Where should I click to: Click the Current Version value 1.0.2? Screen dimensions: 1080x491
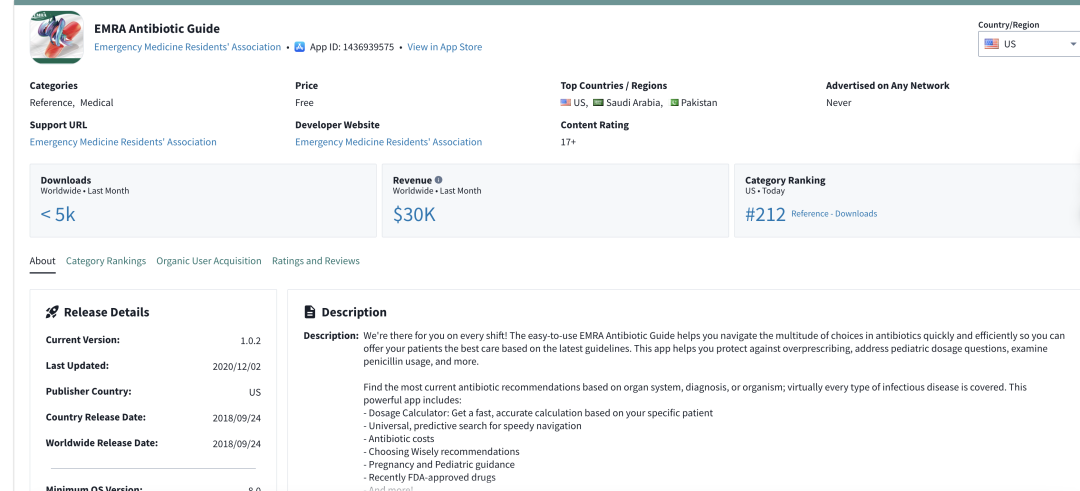click(x=251, y=340)
